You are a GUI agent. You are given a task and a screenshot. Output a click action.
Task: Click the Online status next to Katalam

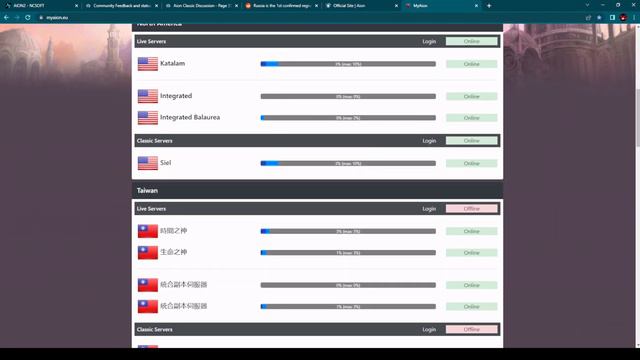(471, 64)
